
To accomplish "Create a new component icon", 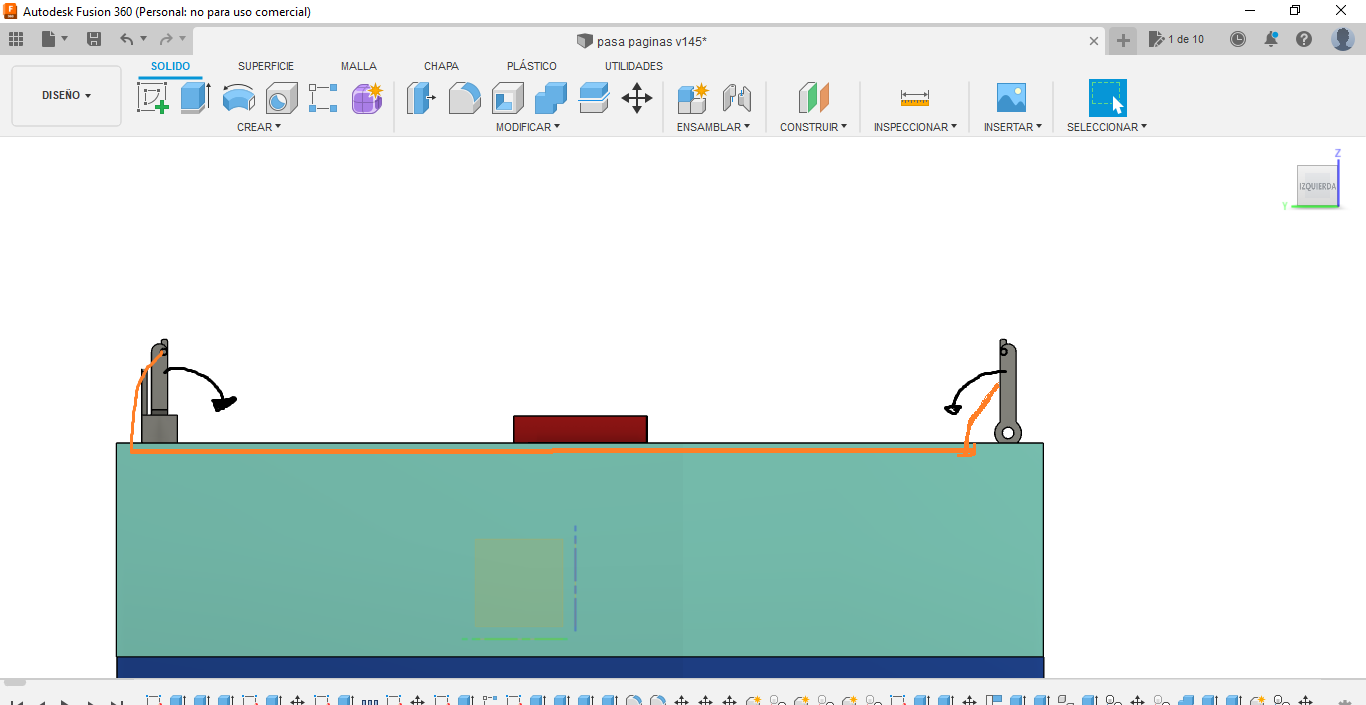I will coord(692,98).
